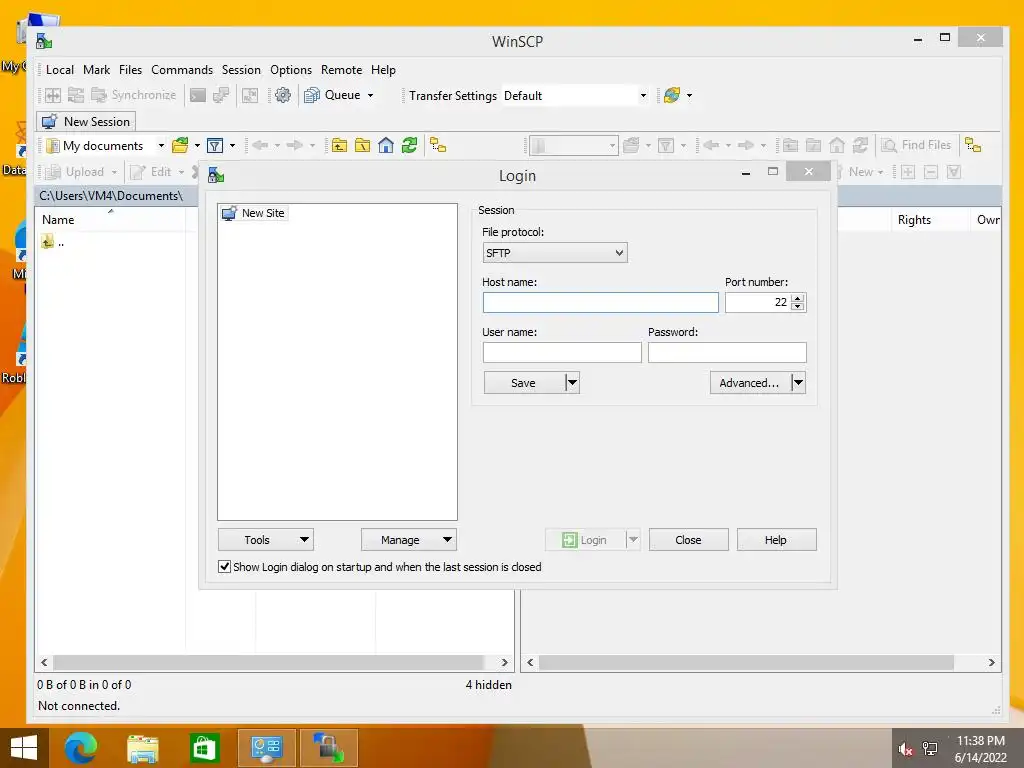Show the local directory tree icon
Viewport: 1024px width, 768px height.
point(438,146)
